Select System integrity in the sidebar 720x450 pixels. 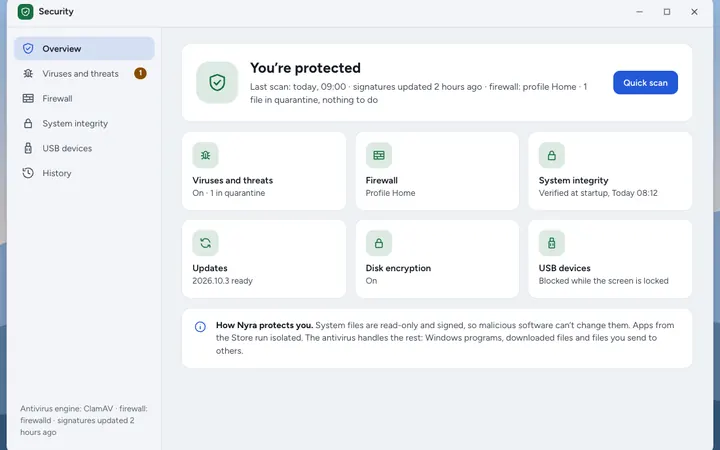(x=84, y=123)
